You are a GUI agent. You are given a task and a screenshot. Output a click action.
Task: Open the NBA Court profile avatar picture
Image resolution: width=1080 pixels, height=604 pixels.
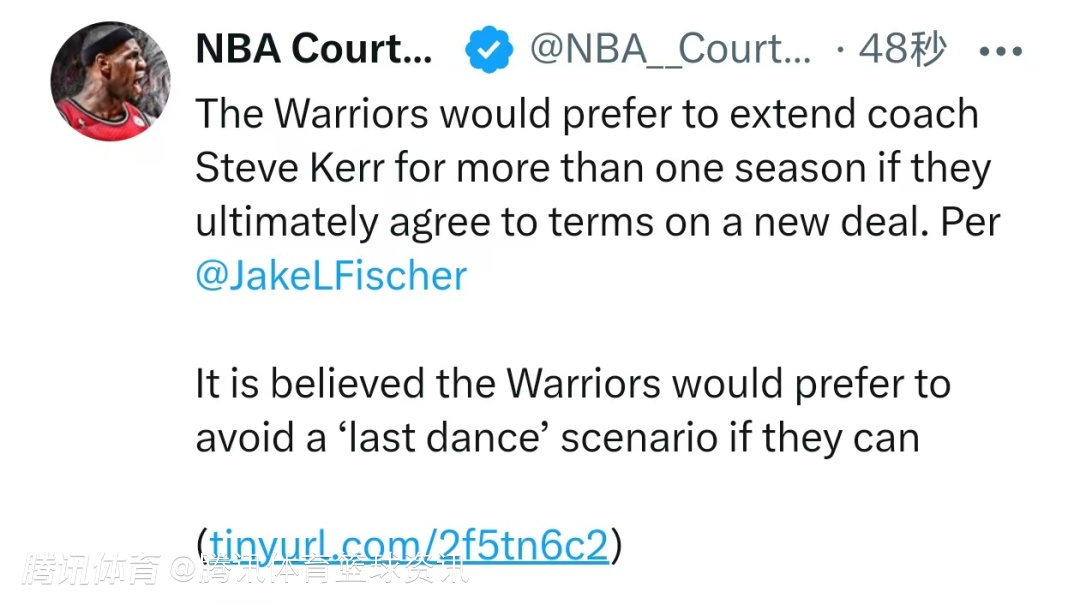pos(110,81)
